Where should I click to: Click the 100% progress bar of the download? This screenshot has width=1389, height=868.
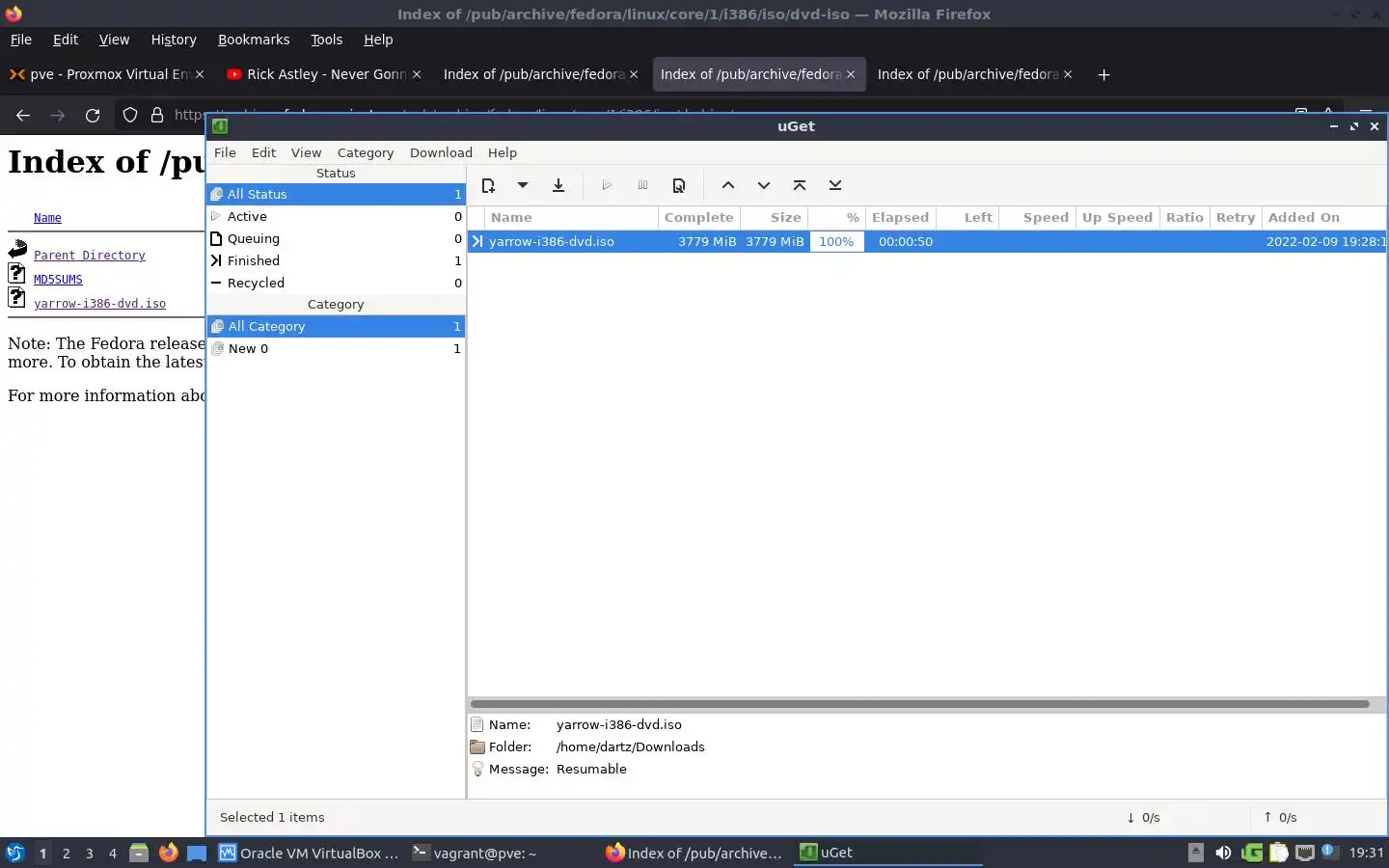[836, 241]
